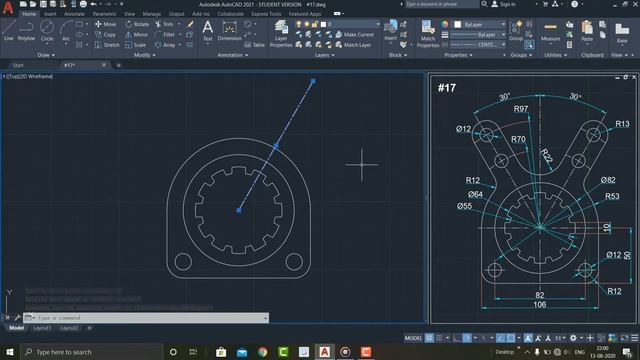Select the Line tool
The height and width of the screenshot is (360, 640).
(9, 31)
